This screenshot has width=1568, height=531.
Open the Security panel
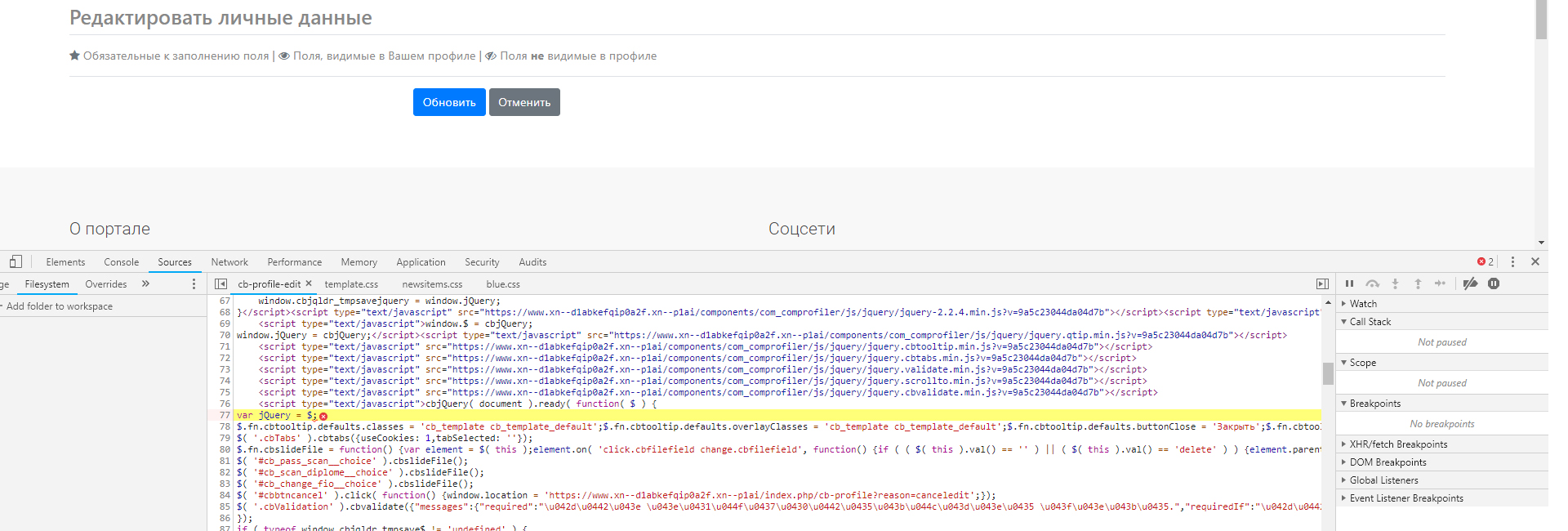pos(482,261)
